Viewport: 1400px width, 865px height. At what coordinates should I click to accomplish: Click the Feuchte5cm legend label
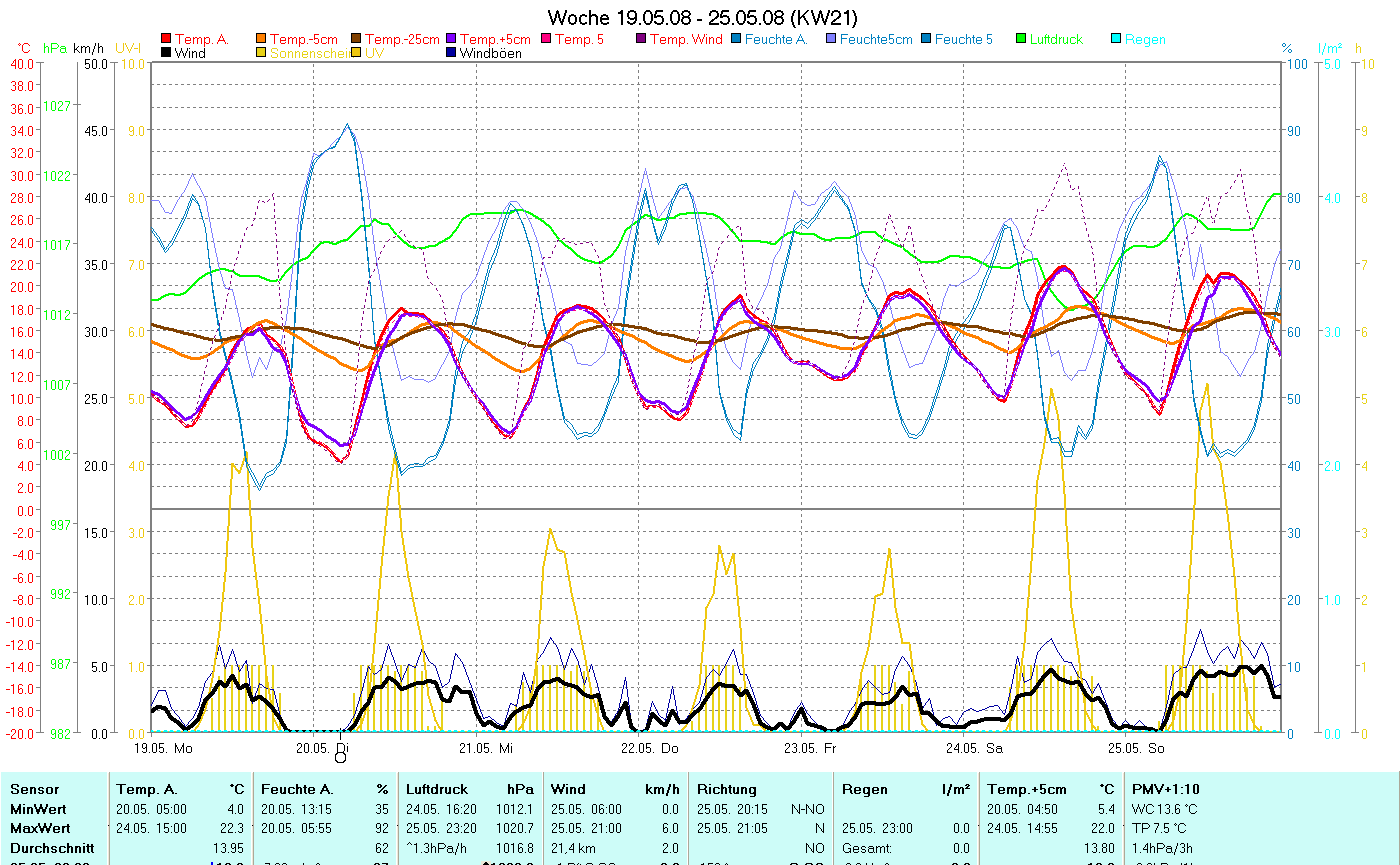tap(876, 39)
